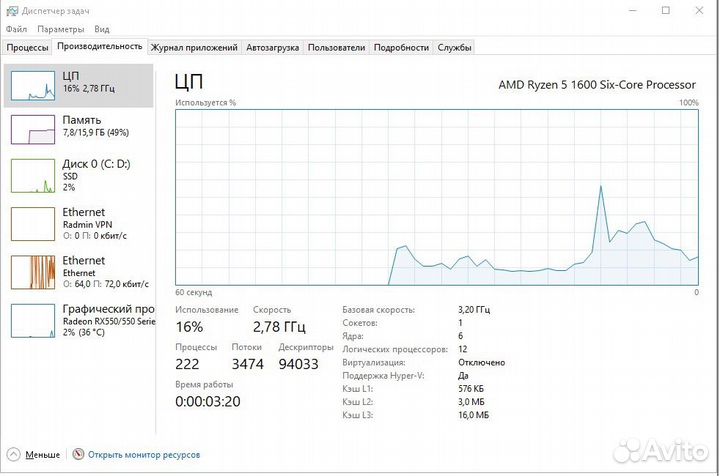The width and height of the screenshot is (720, 476).
Task: Click the Кэш L2 value 3,0 МБ
Action: [x=471, y=402]
